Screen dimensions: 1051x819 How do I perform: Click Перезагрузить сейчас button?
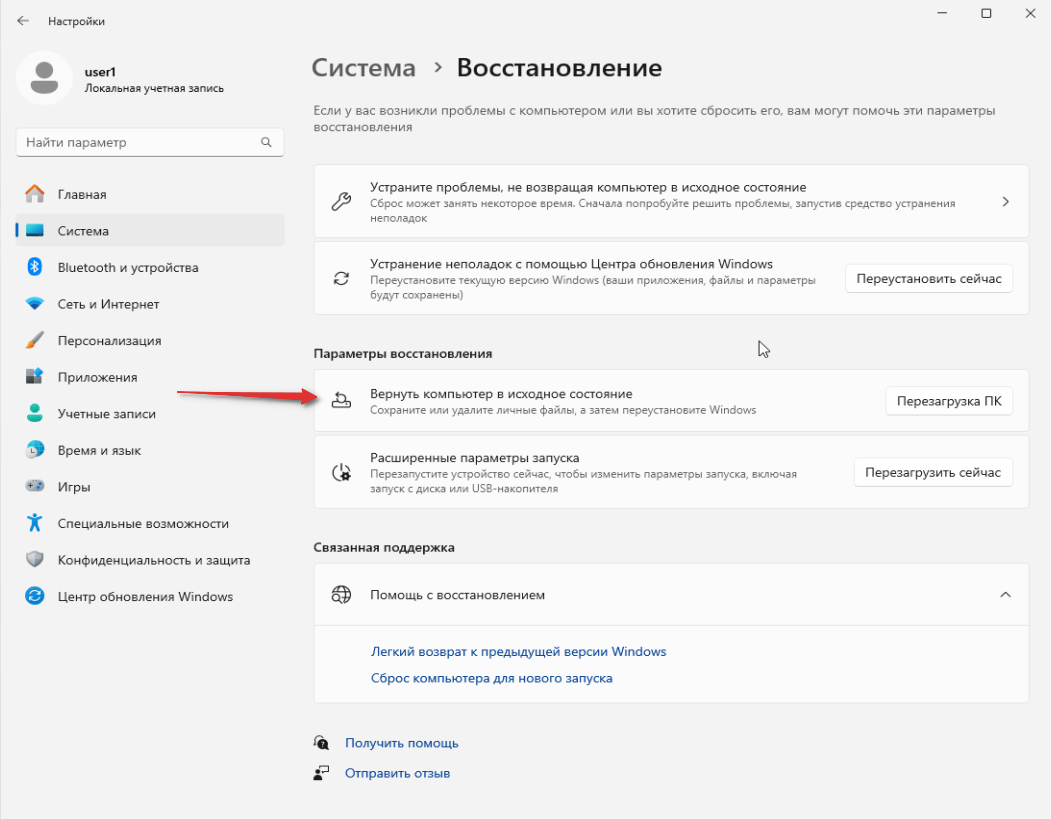(933, 472)
